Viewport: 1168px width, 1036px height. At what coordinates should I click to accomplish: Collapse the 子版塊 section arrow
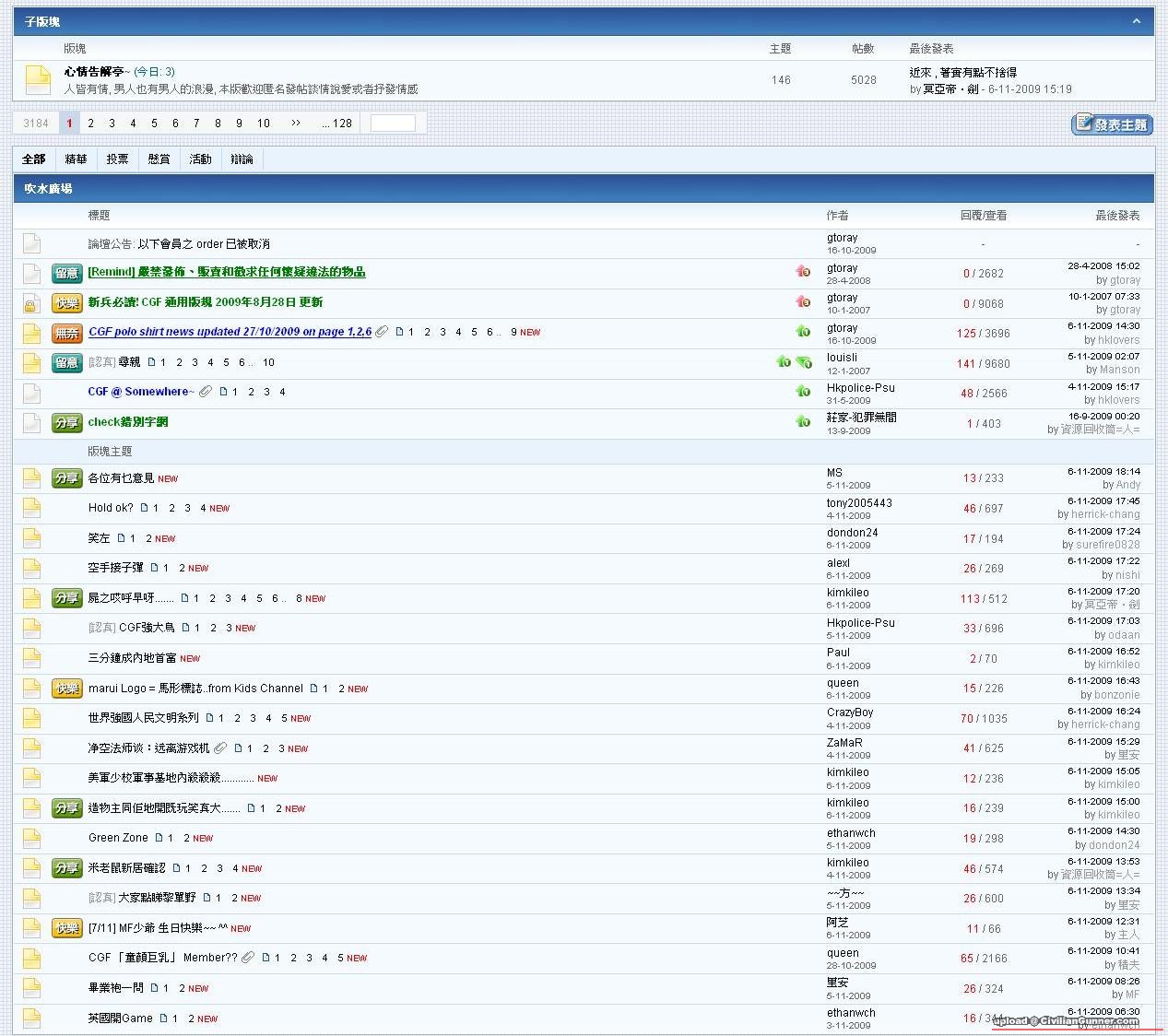1136,21
